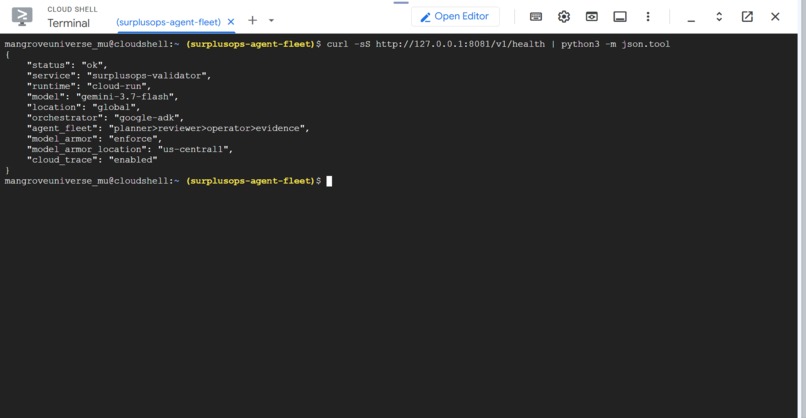Close the Cloud Shell panel
This screenshot has width=806, height=418.
pos(775,16)
